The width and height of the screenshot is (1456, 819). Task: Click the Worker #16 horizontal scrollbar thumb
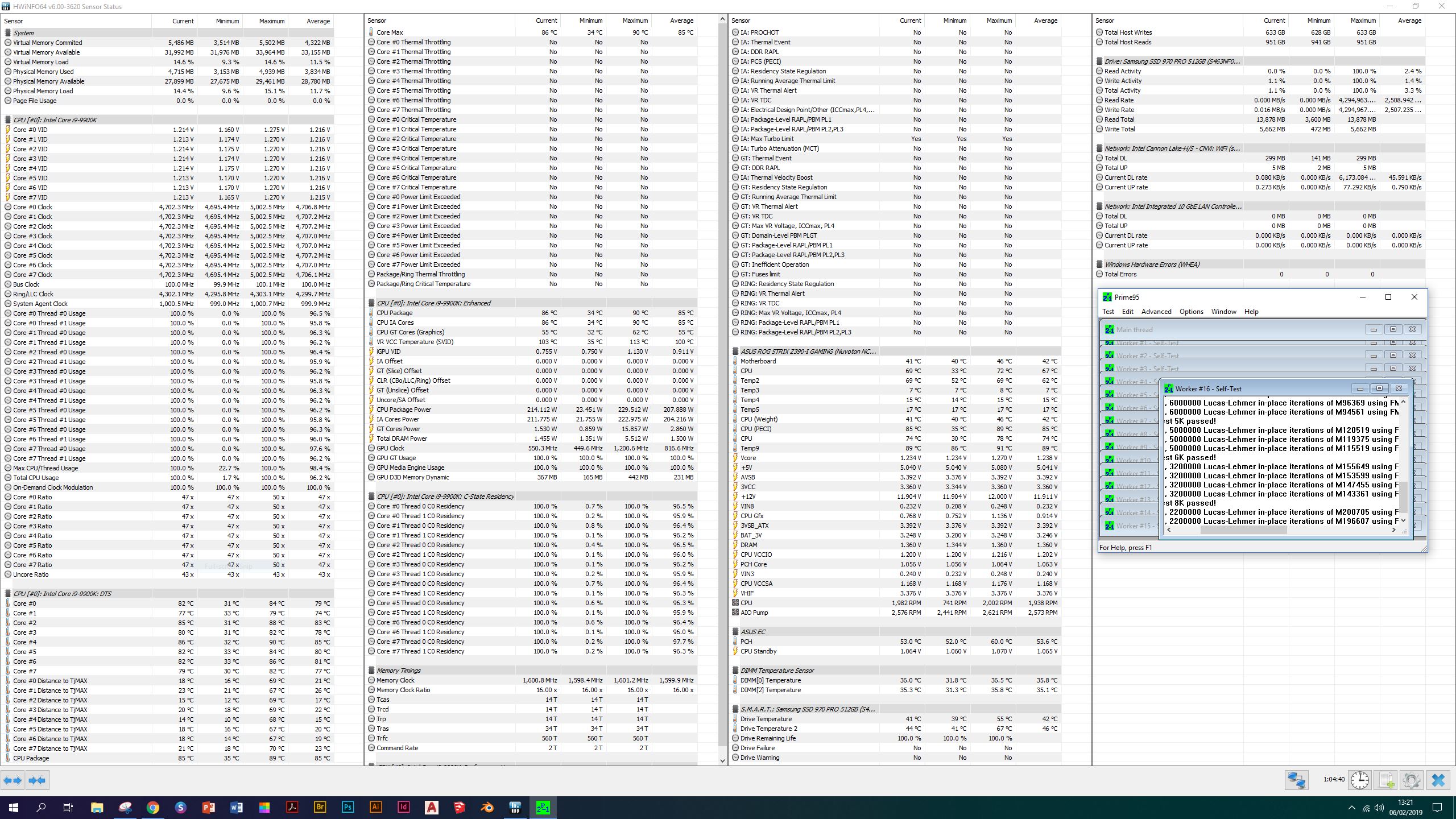[x=1243, y=530]
